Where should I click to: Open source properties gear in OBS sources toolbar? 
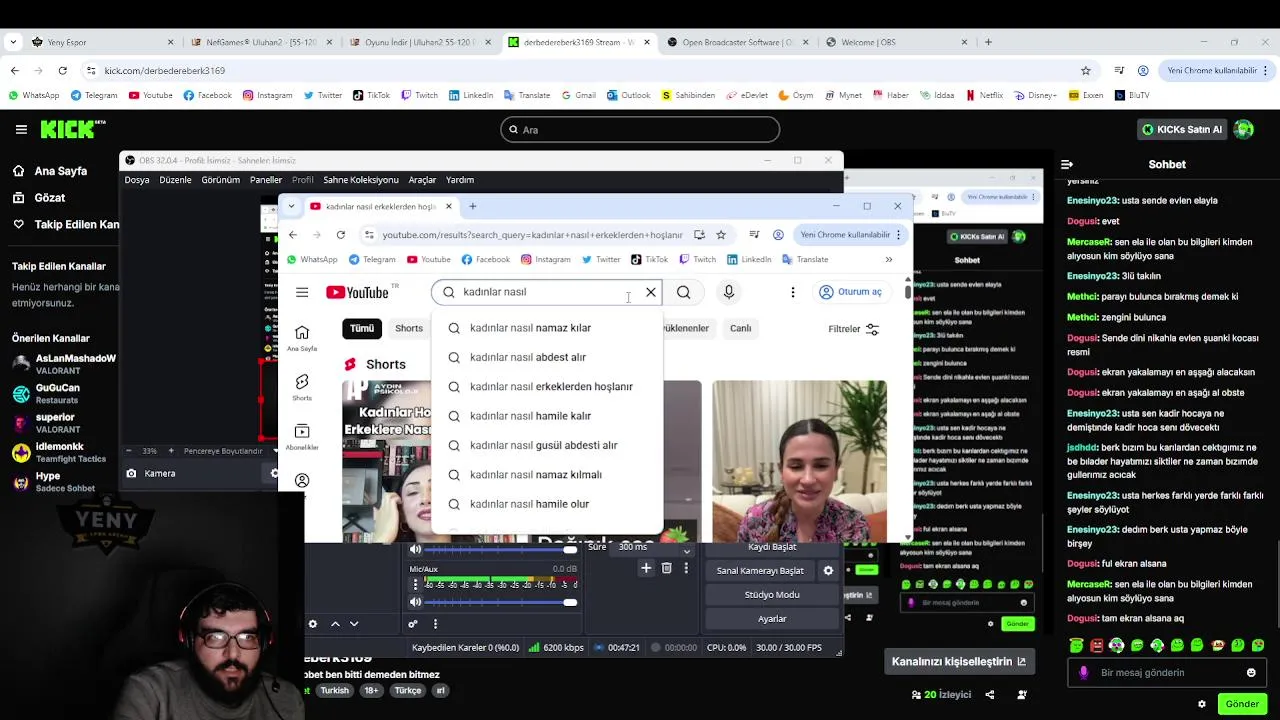313,624
